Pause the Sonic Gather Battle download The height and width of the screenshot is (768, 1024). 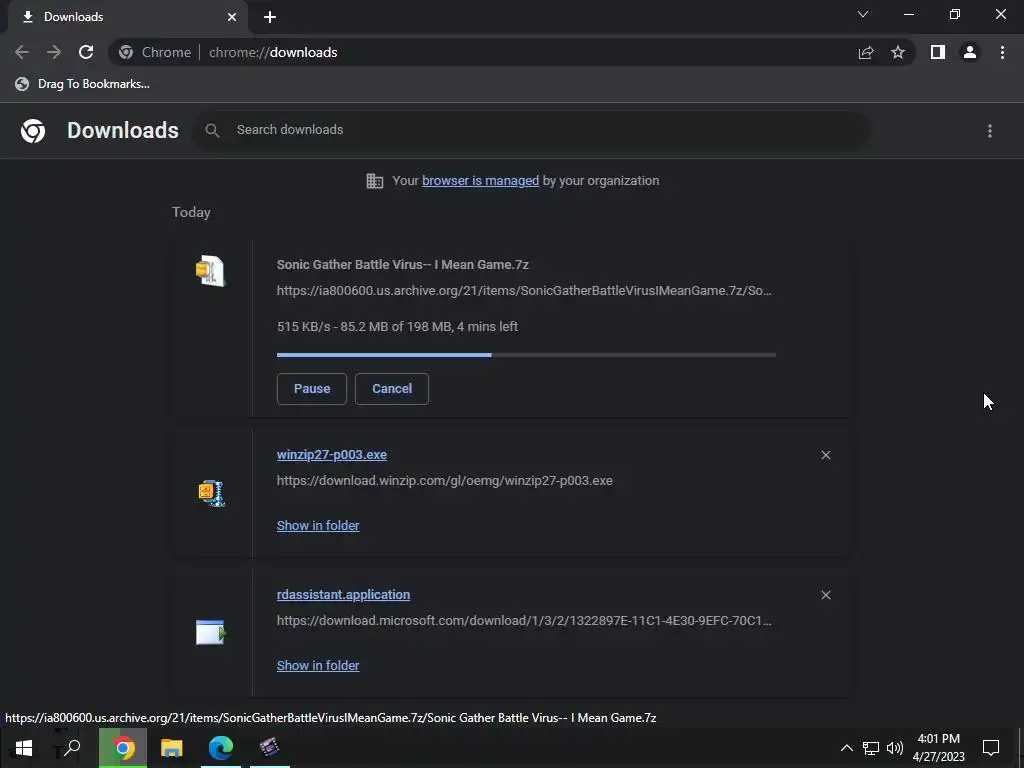click(x=312, y=389)
